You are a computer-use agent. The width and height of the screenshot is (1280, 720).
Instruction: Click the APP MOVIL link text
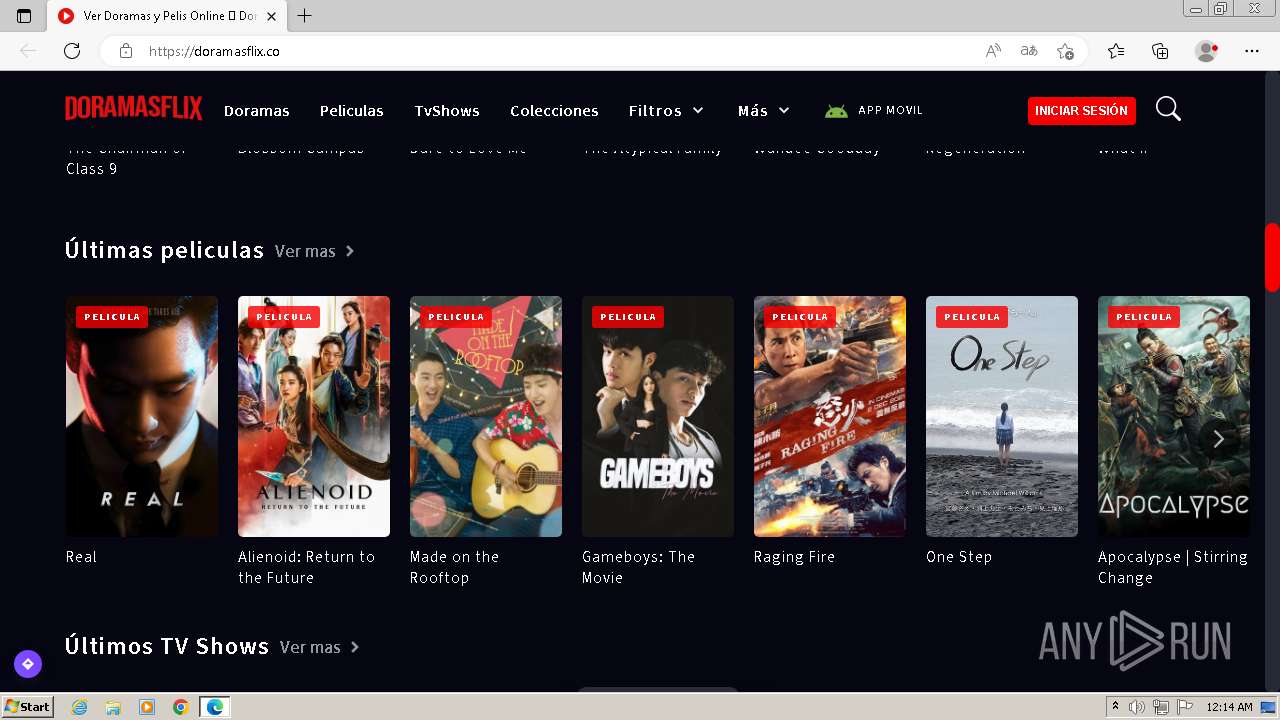pos(890,111)
